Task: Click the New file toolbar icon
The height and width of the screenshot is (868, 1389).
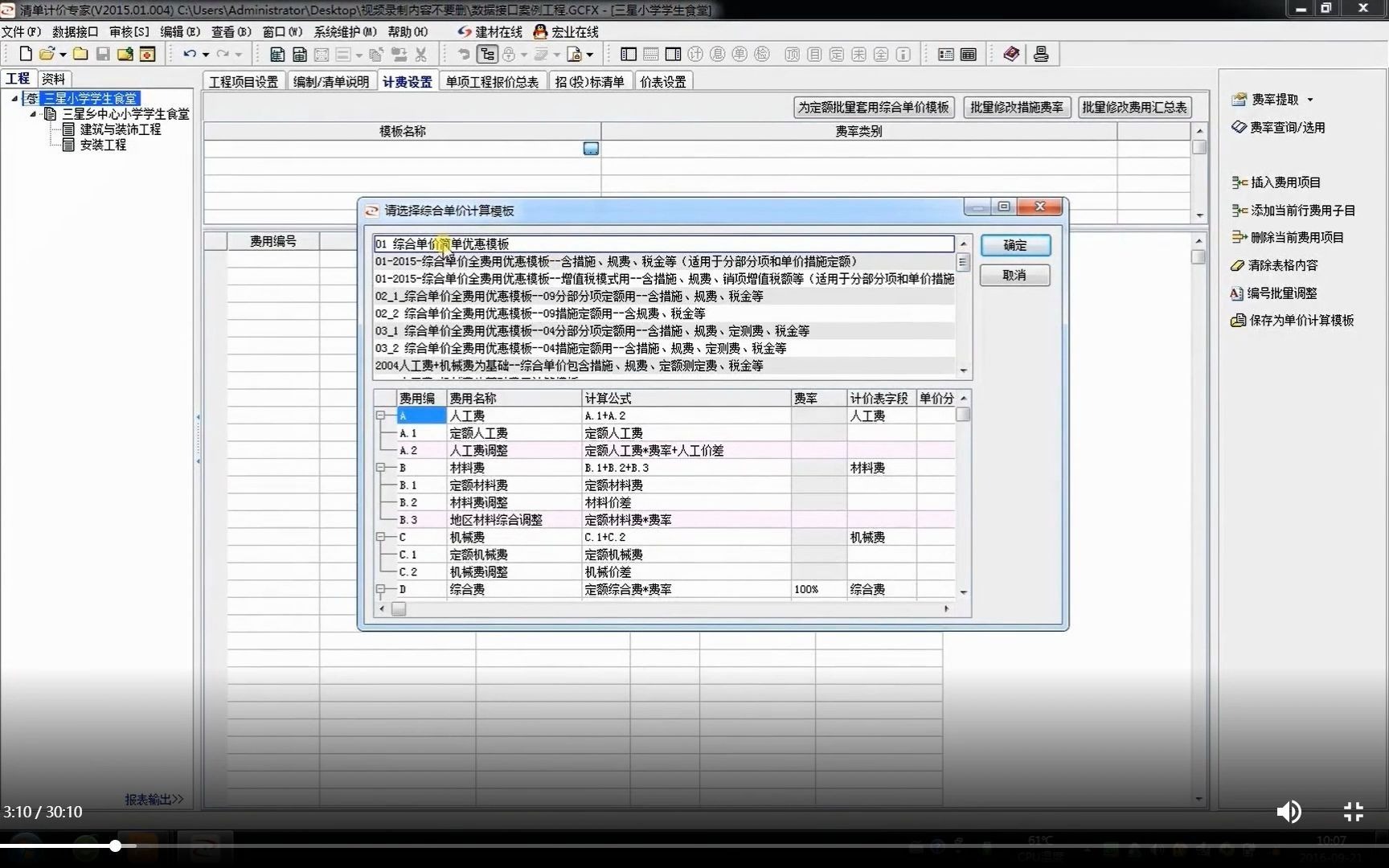Action: [x=25, y=54]
